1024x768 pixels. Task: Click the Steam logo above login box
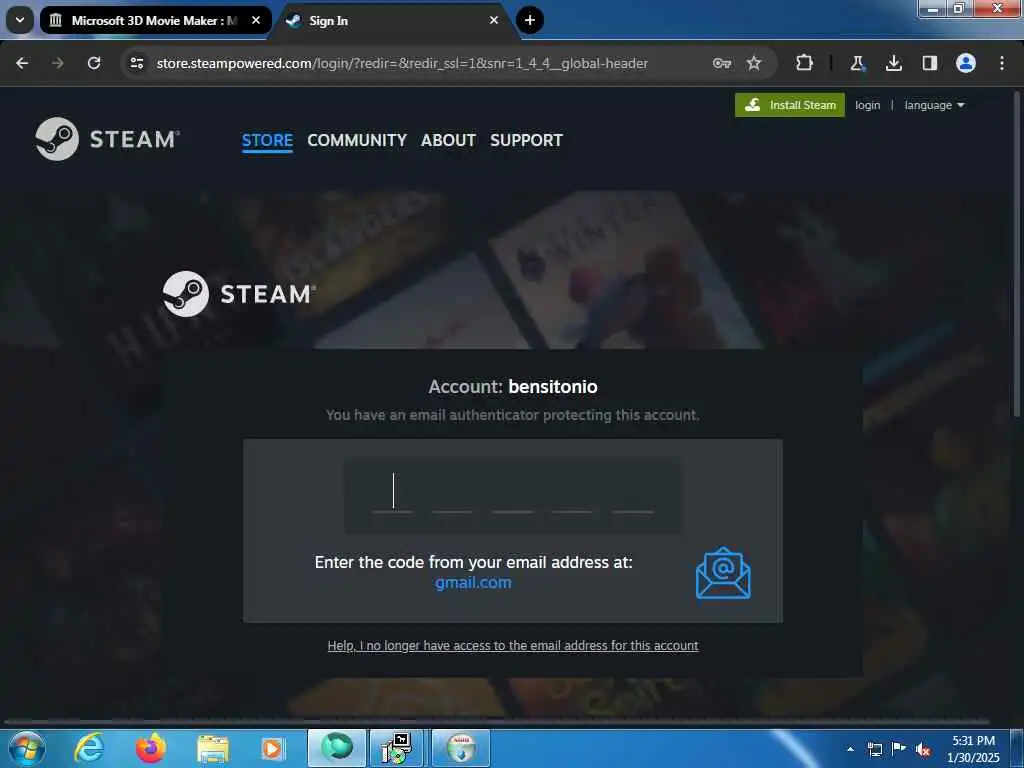click(x=239, y=294)
